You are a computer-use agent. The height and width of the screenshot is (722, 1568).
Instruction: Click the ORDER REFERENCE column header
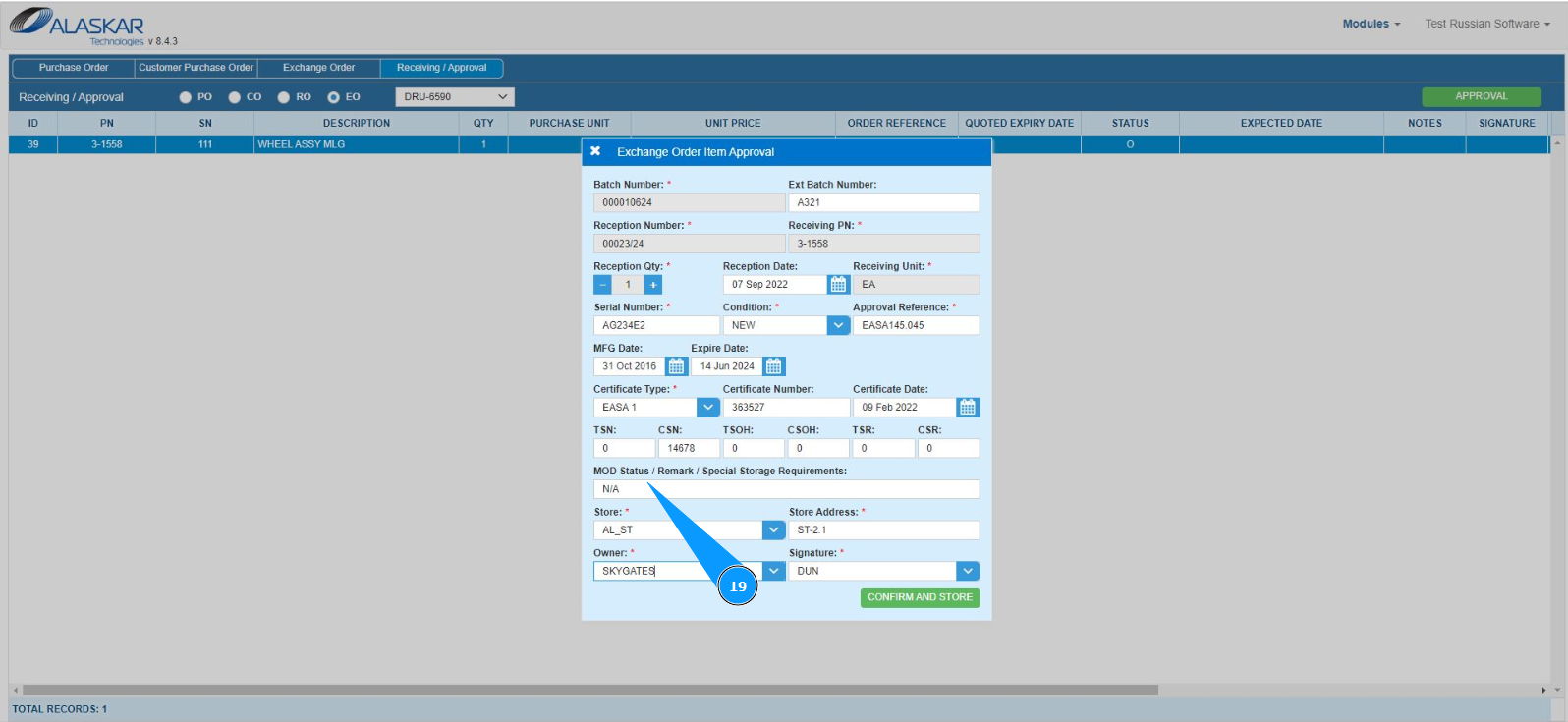click(897, 124)
